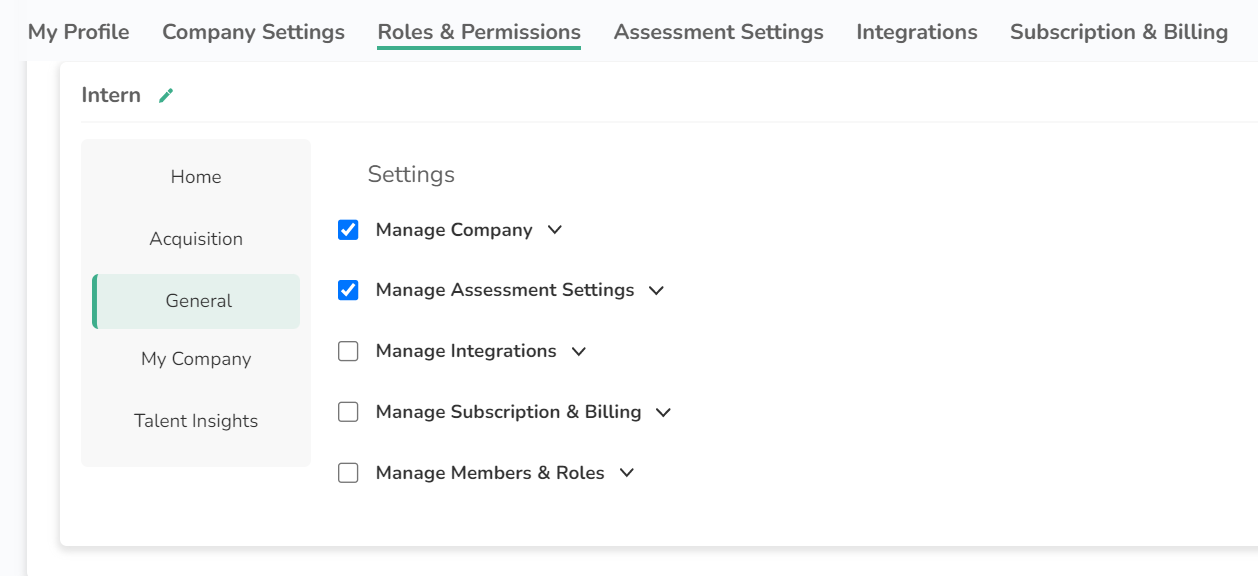The height and width of the screenshot is (576, 1258).
Task: Enable the Manage Integrations checkbox
Action: pyautogui.click(x=348, y=351)
